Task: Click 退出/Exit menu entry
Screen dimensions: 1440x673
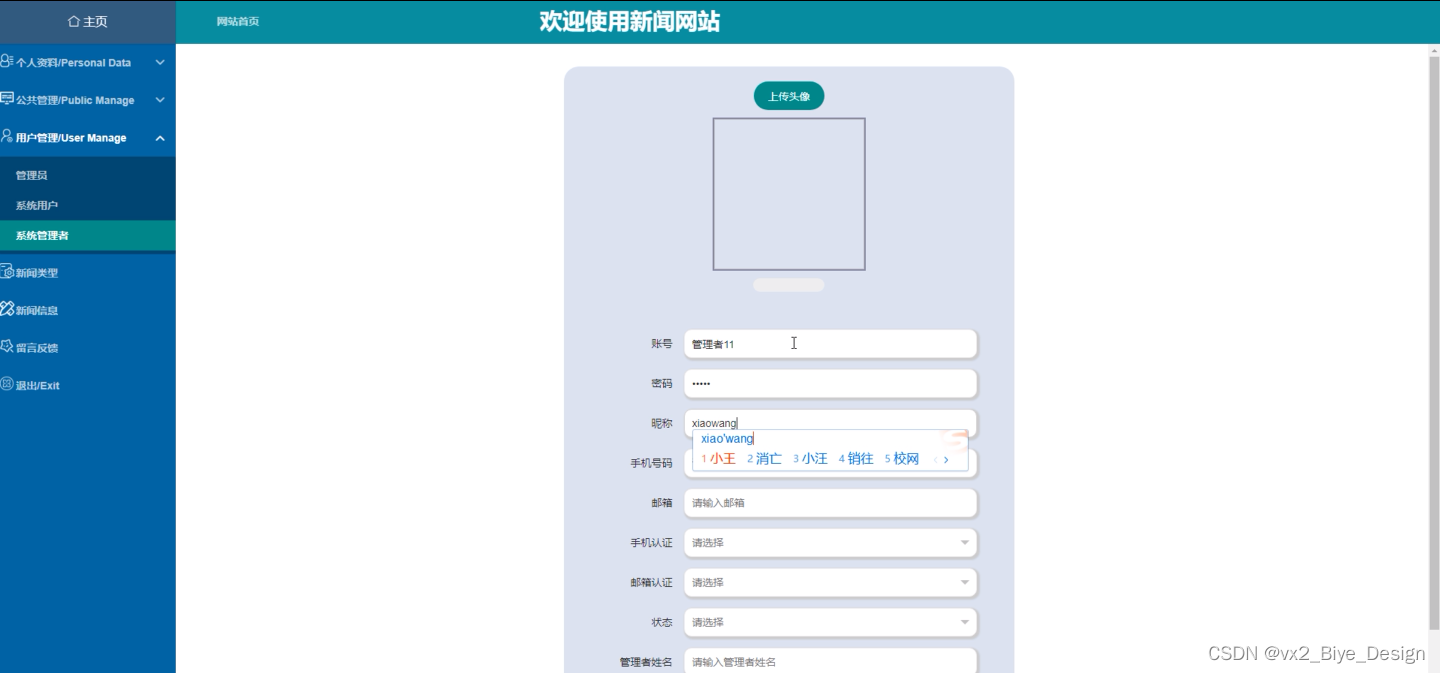Action: [88, 385]
